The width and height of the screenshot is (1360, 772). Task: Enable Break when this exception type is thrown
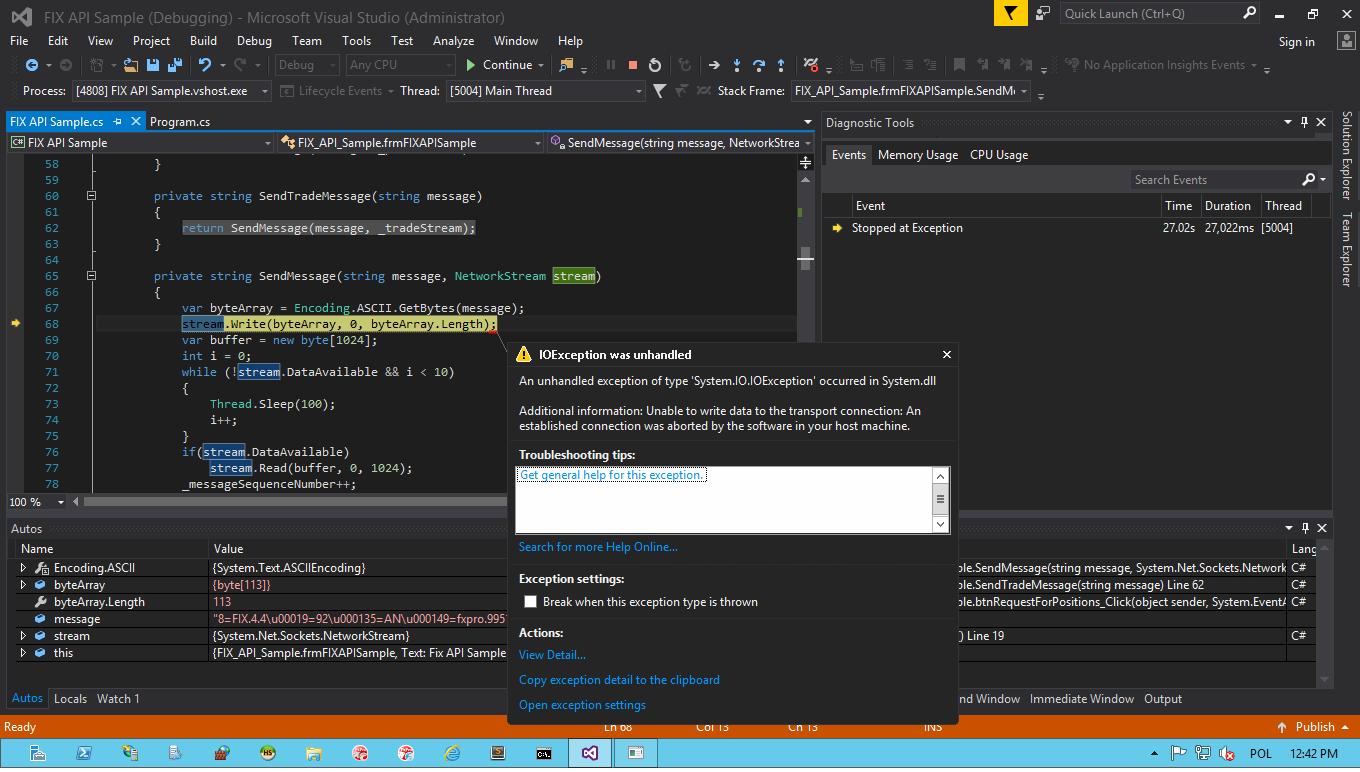point(530,602)
